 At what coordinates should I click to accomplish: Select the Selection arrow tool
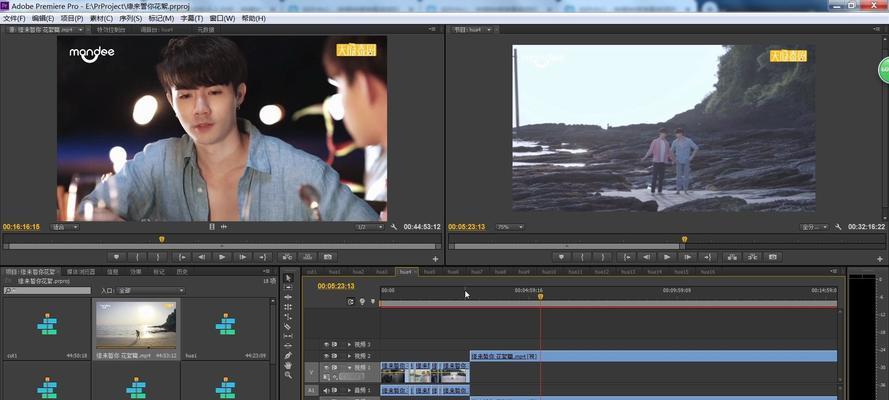pos(288,278)
